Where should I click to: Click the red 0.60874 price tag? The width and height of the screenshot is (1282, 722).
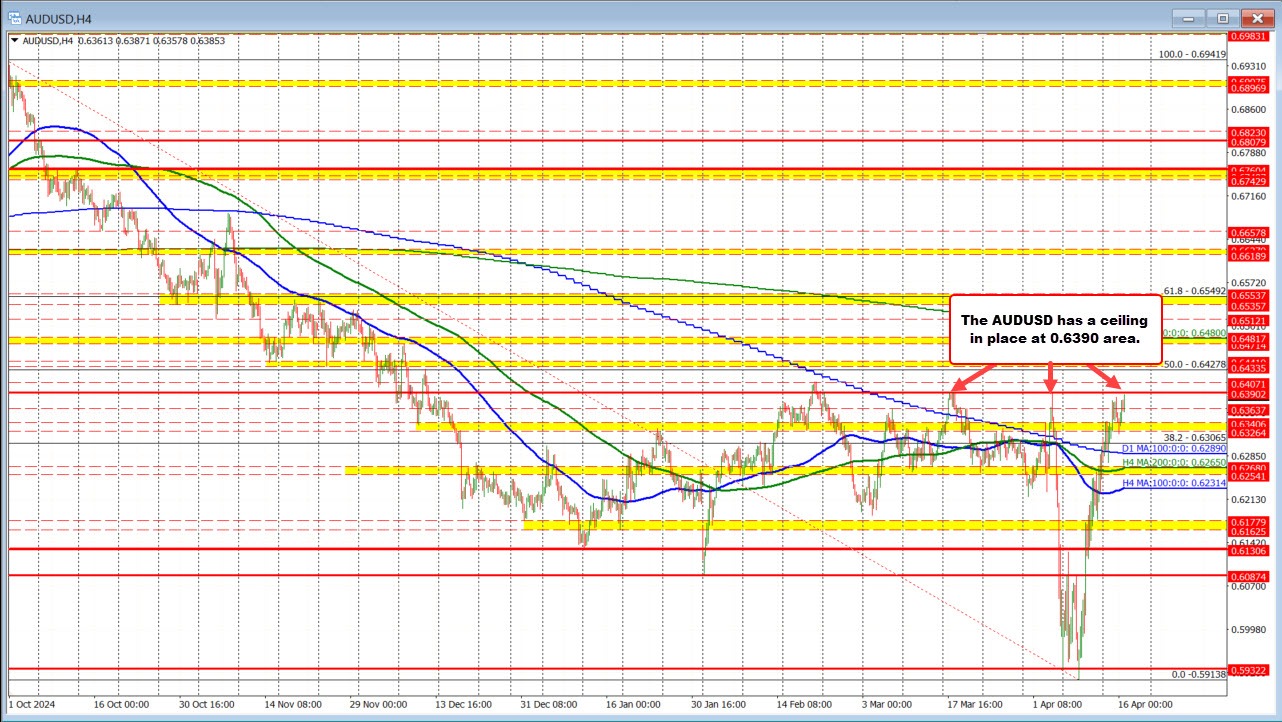(1250, 576)
